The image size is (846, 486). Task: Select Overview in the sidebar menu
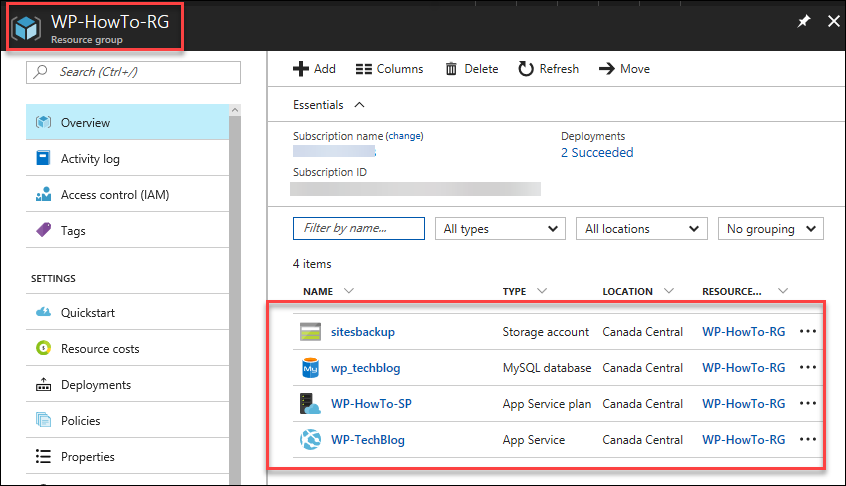click(127, 122)
